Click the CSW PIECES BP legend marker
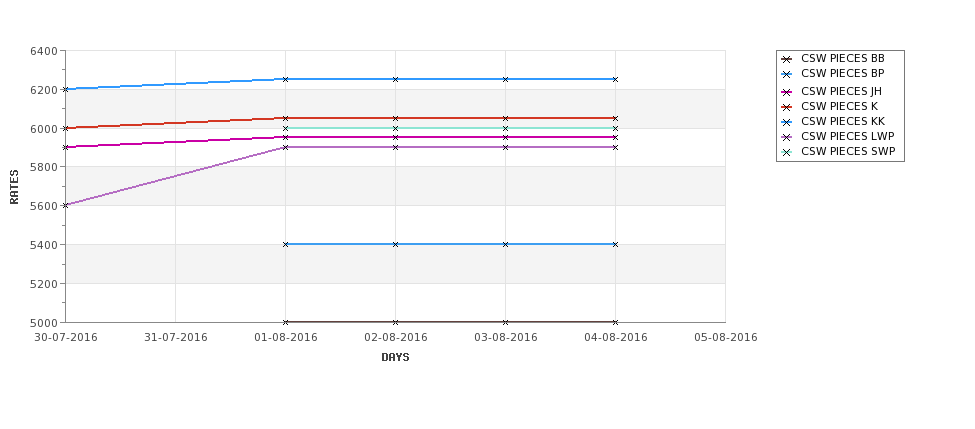This screenshot has height=429, width=975. pos(787,74)
